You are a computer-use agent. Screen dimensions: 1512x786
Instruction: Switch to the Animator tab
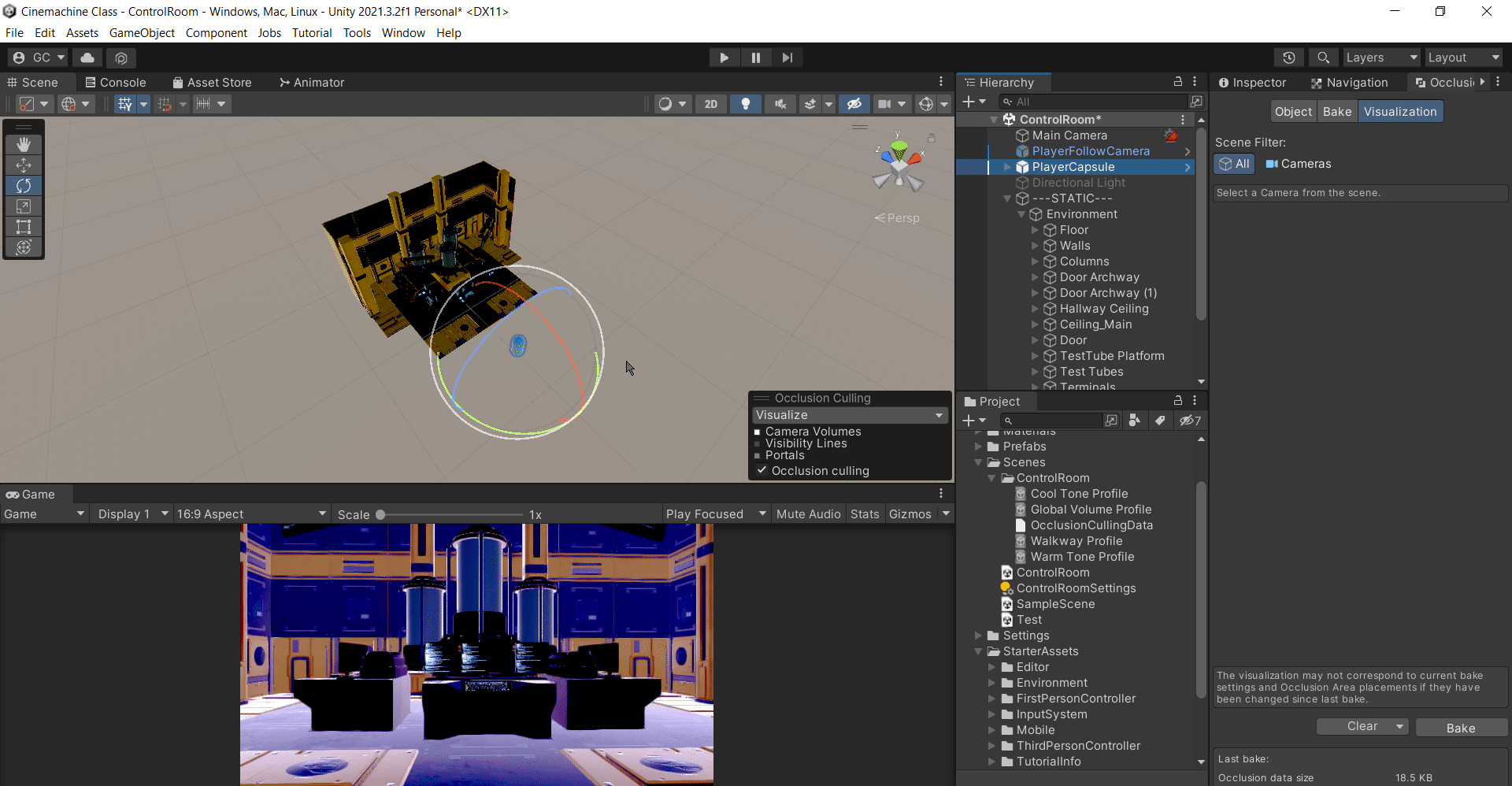tap(312, 82)
